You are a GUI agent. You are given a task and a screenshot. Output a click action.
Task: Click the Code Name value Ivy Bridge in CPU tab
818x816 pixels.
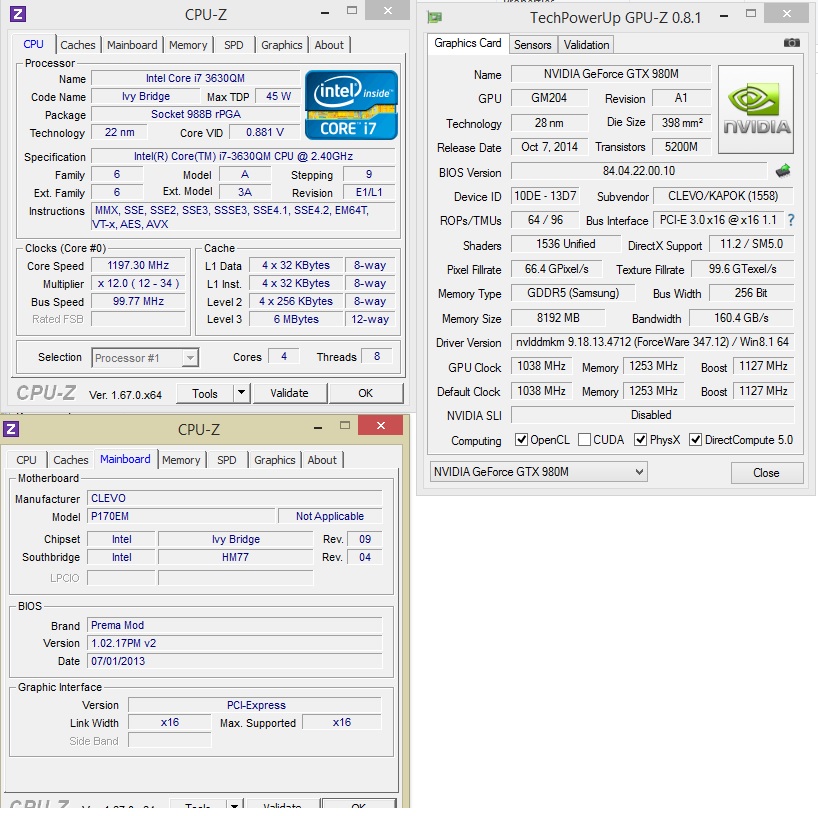tap(146, 97)
